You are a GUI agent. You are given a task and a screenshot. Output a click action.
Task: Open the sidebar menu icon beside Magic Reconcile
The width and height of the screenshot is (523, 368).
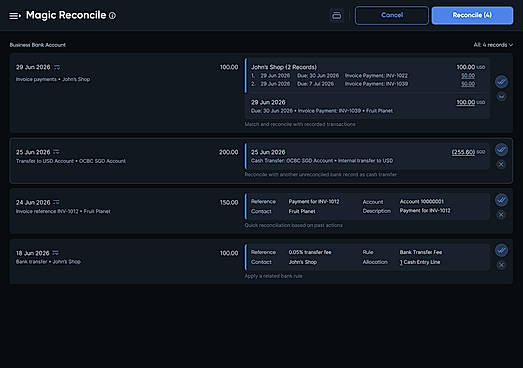pos(15,16)
